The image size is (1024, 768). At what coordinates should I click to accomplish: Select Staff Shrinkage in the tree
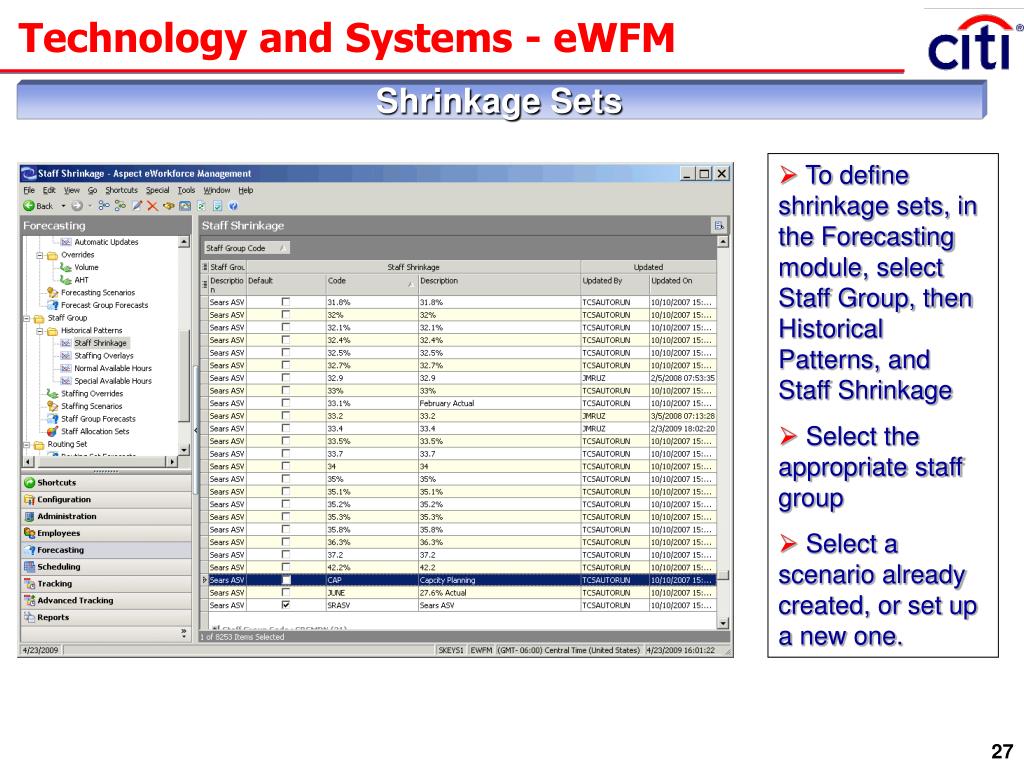(x=101, y=343)
